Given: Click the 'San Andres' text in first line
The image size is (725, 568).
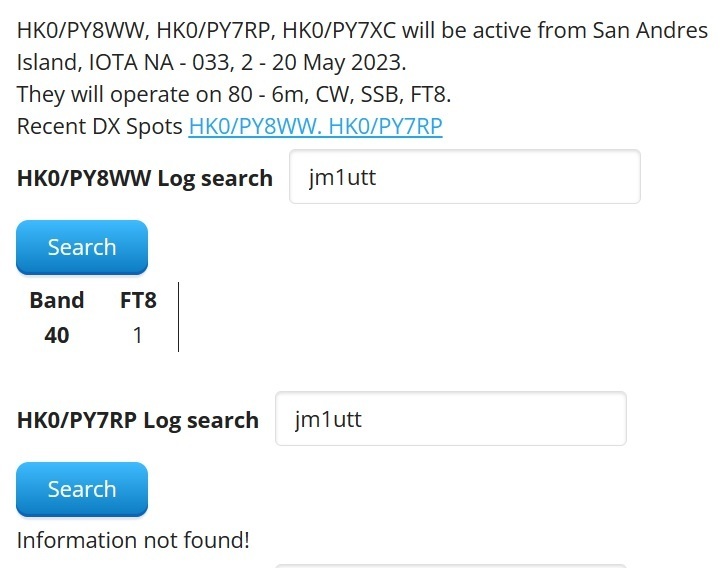Looking at the screenshot, I should (650, 30).
